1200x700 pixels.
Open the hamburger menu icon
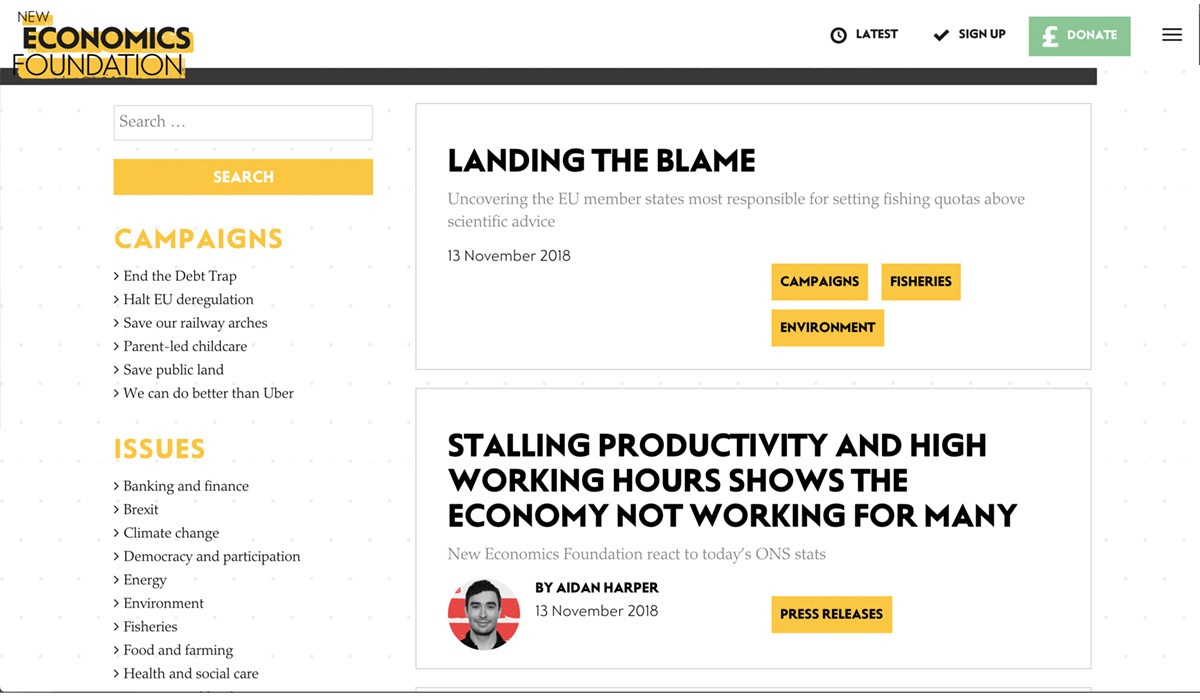[x=1172, y=35]
